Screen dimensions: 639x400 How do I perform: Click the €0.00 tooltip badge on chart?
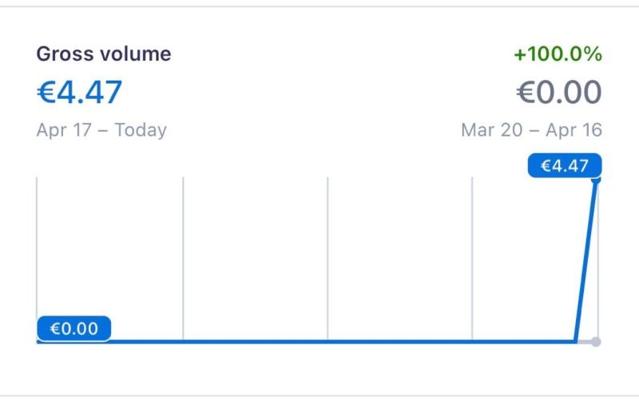click(74, 328)
